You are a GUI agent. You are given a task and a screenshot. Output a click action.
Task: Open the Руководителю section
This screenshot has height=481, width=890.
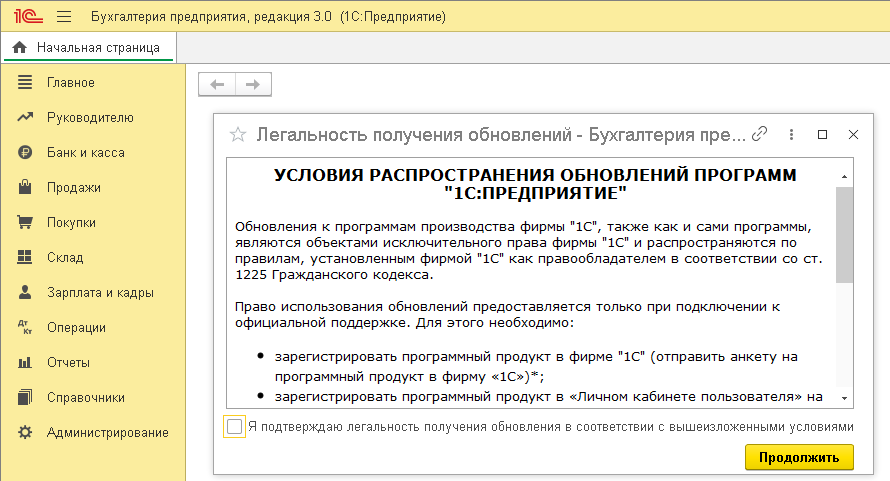point(90,118)
